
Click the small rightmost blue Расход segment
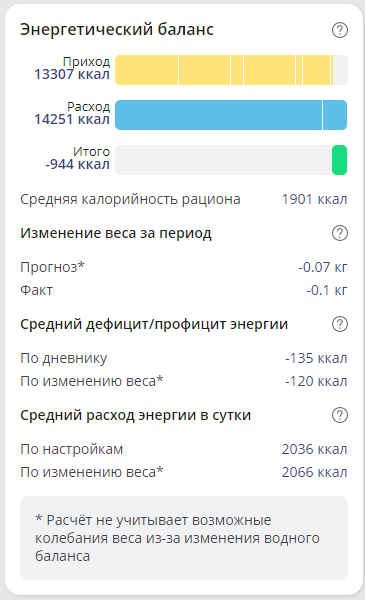coord(335,115)
